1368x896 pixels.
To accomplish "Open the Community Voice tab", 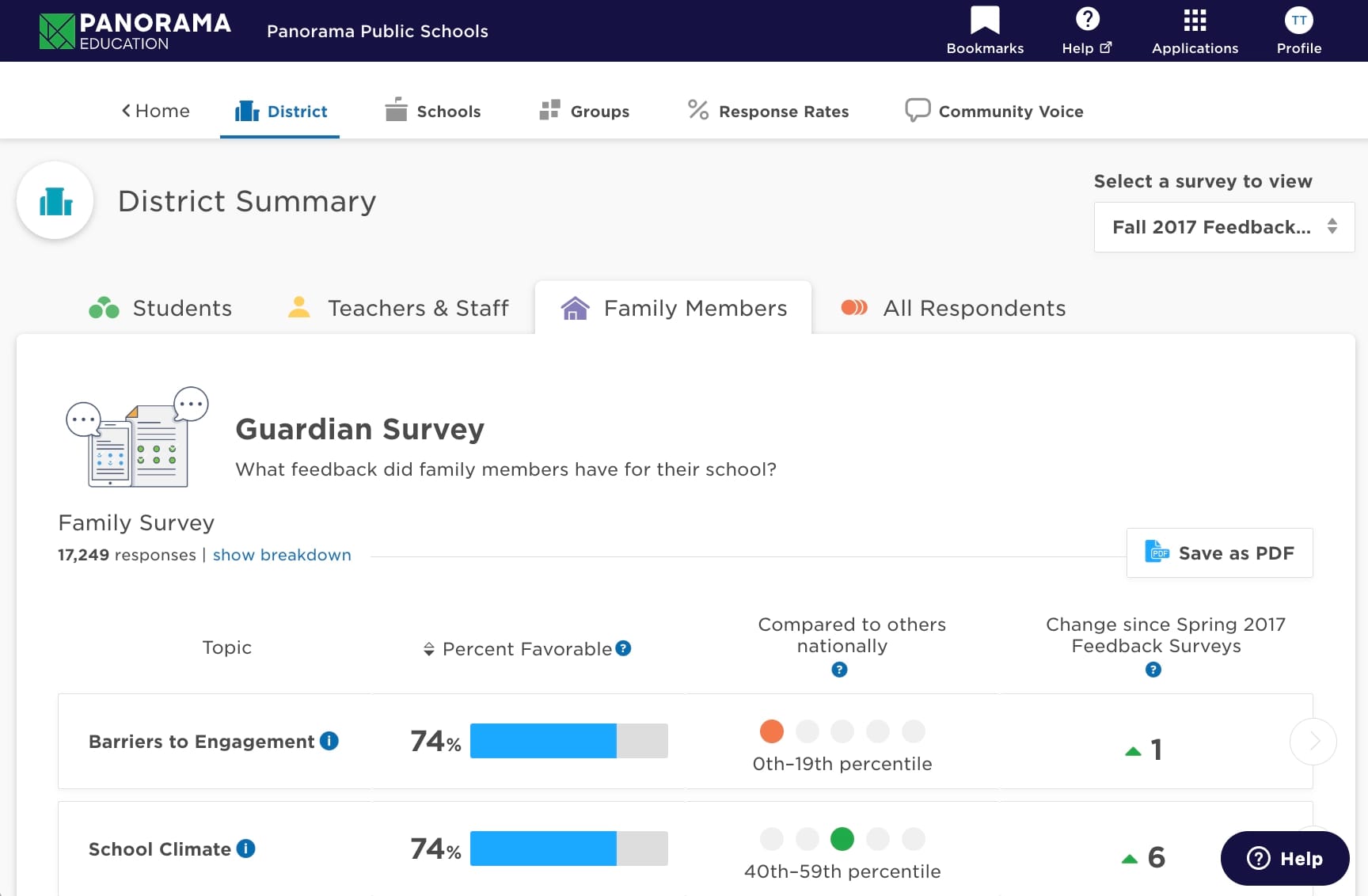I will tap(994, 111).
